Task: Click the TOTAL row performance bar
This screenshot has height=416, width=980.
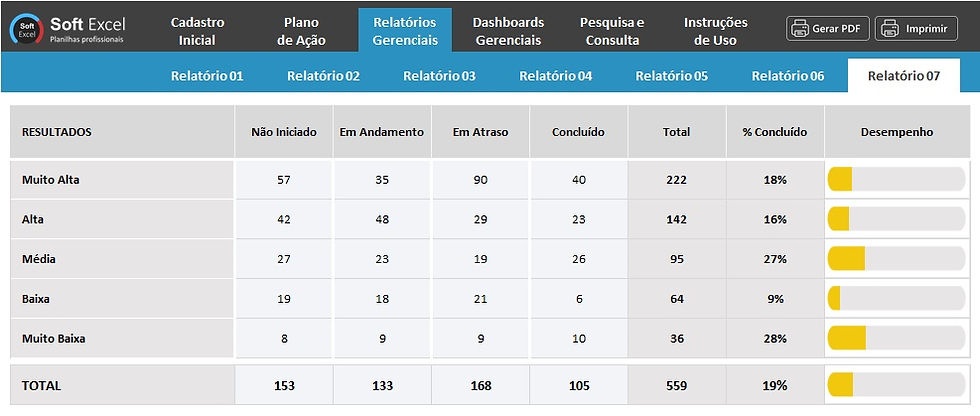Action: pos(897,385)
